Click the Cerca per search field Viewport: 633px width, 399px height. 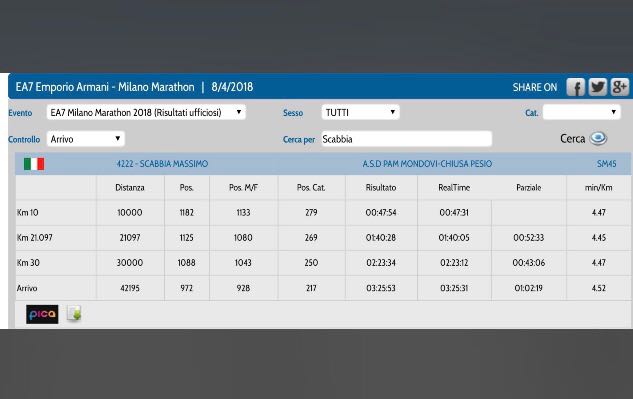coord(407,139)
